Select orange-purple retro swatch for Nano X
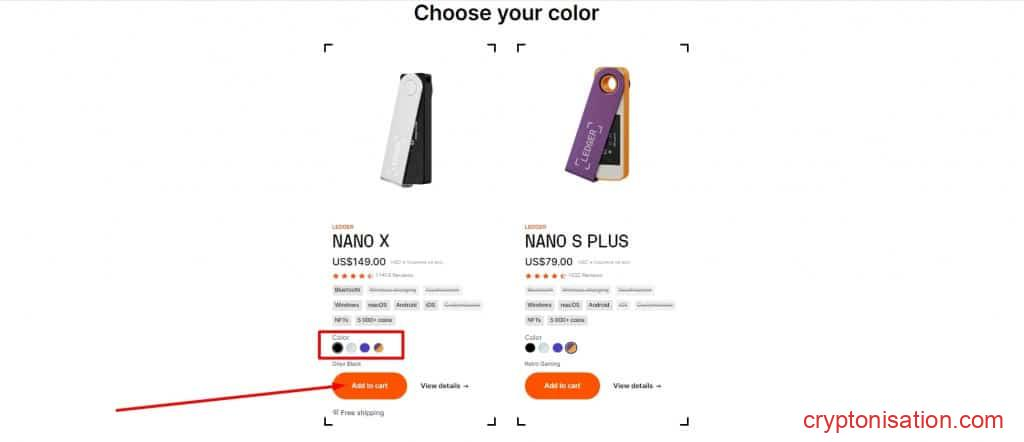 click(x=379, y=348)
